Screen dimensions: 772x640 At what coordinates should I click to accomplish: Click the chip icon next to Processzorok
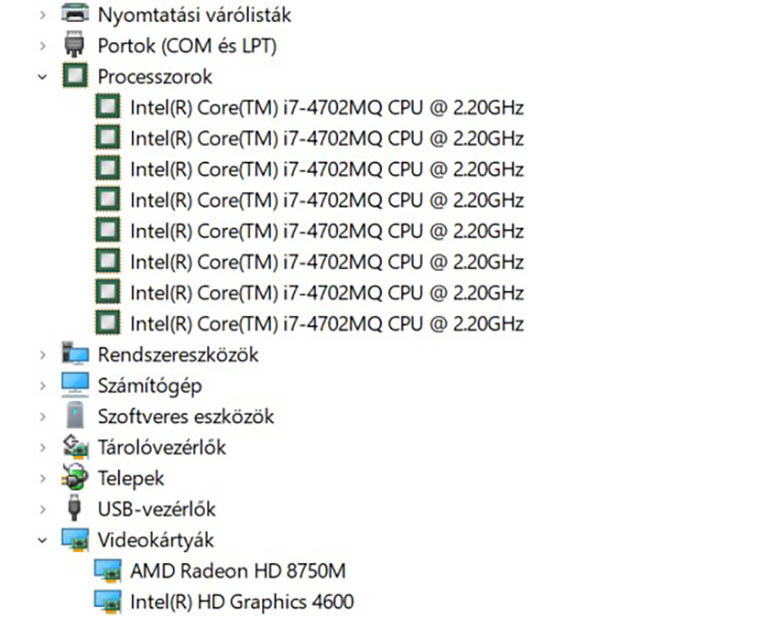[x=75, y=75]
